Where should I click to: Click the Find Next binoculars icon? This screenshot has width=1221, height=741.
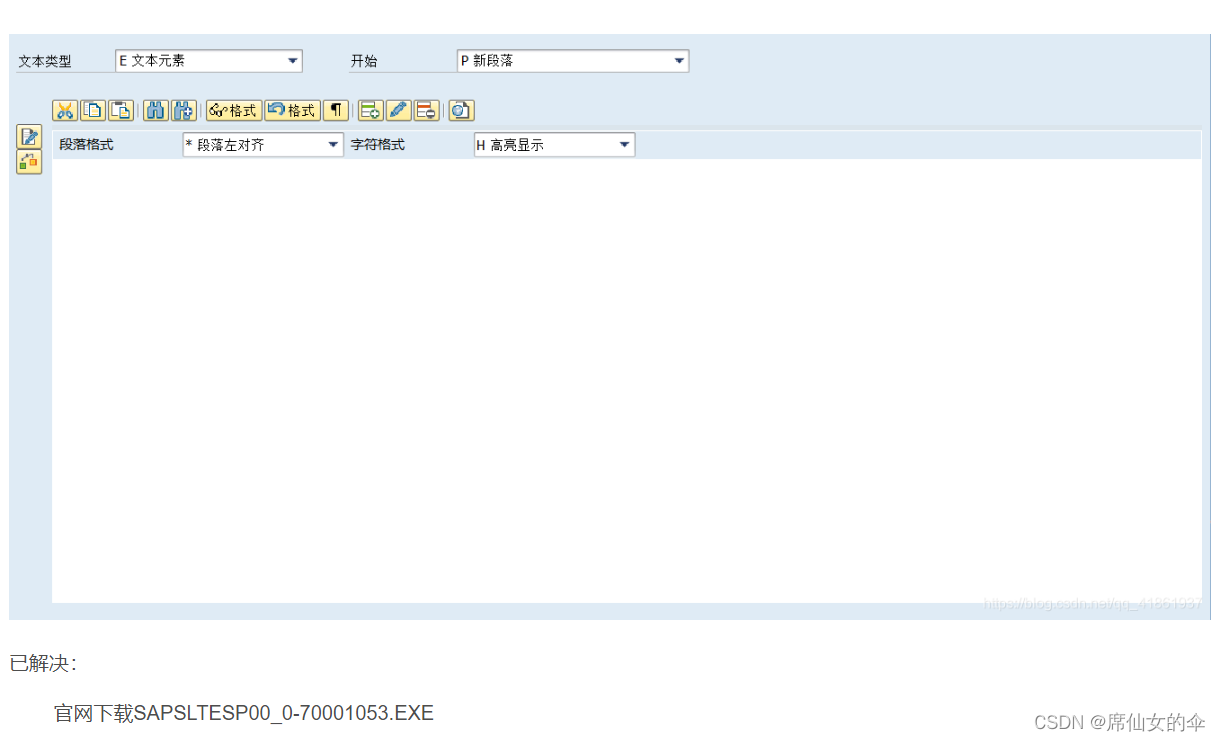tap(183, 110)
